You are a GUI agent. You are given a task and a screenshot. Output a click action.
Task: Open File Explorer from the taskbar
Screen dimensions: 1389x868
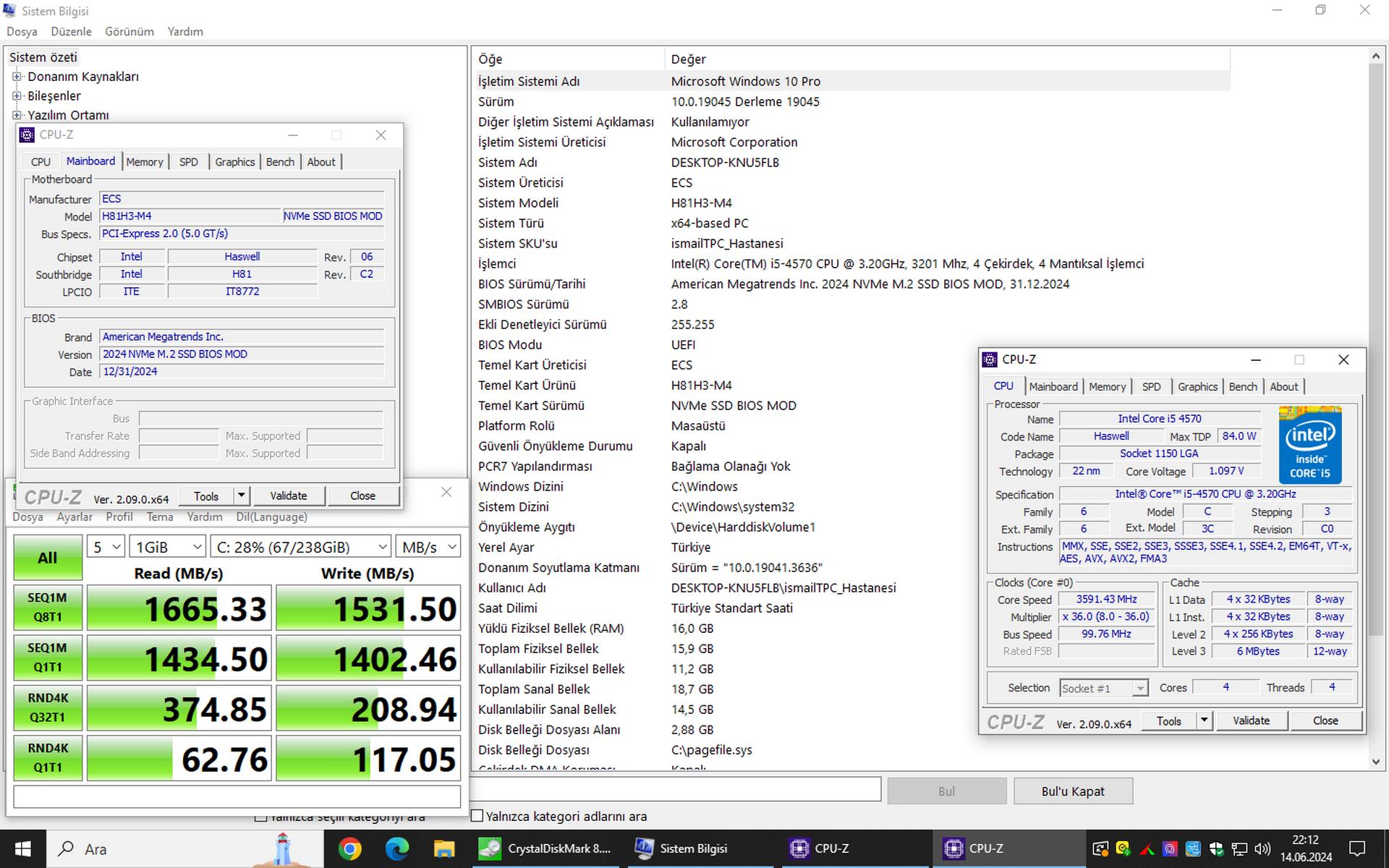[443, 848]
